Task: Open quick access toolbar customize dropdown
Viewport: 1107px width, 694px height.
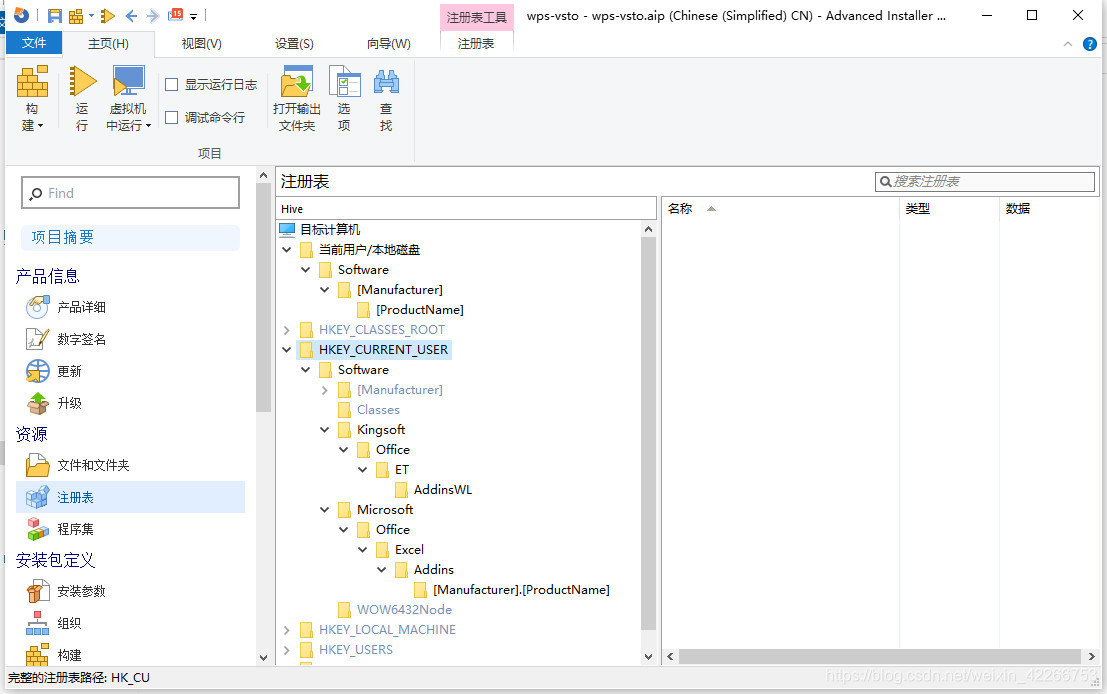Action: (193, 16)
